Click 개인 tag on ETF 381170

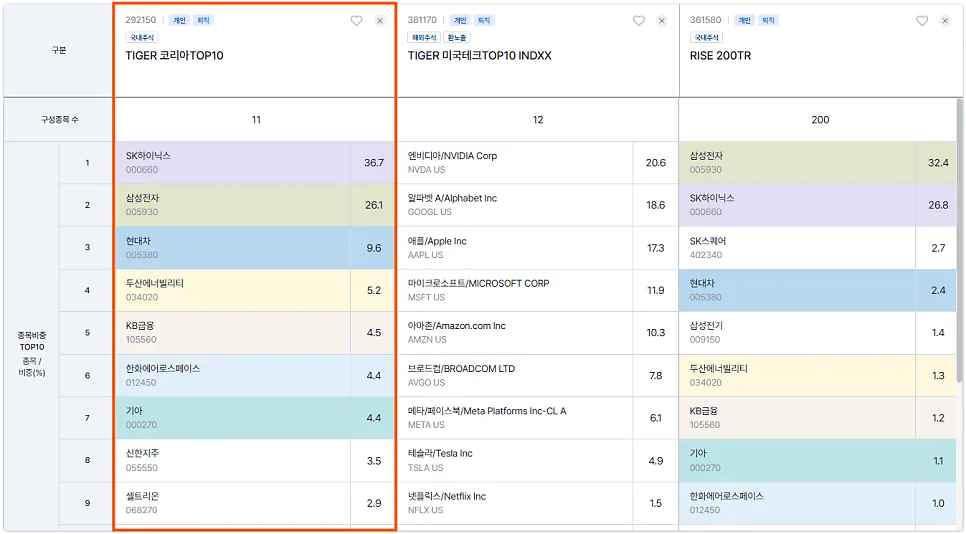[460, 20]
